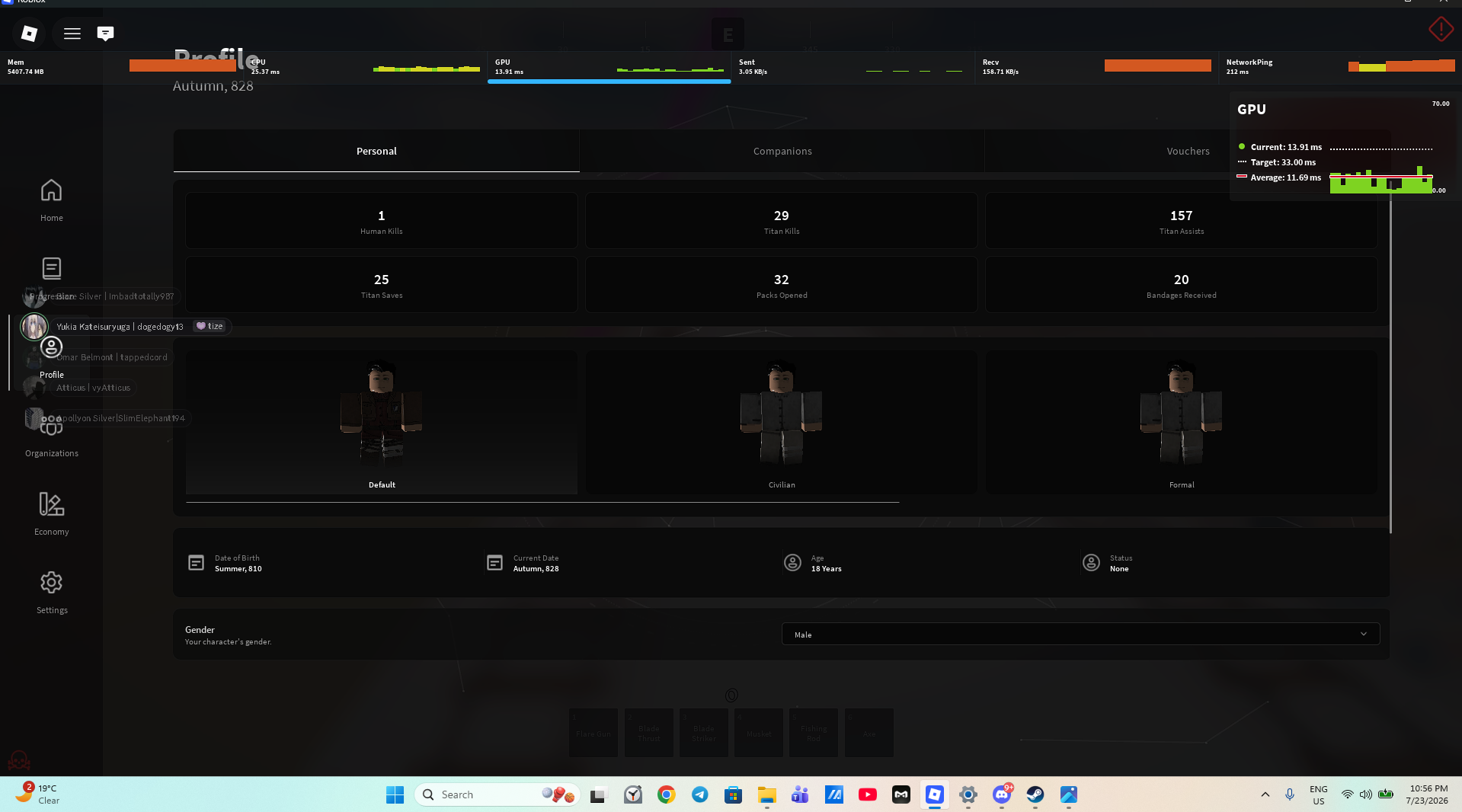Show hidden tray icons chevron

pyautogui.click(x=1265, y=794)
